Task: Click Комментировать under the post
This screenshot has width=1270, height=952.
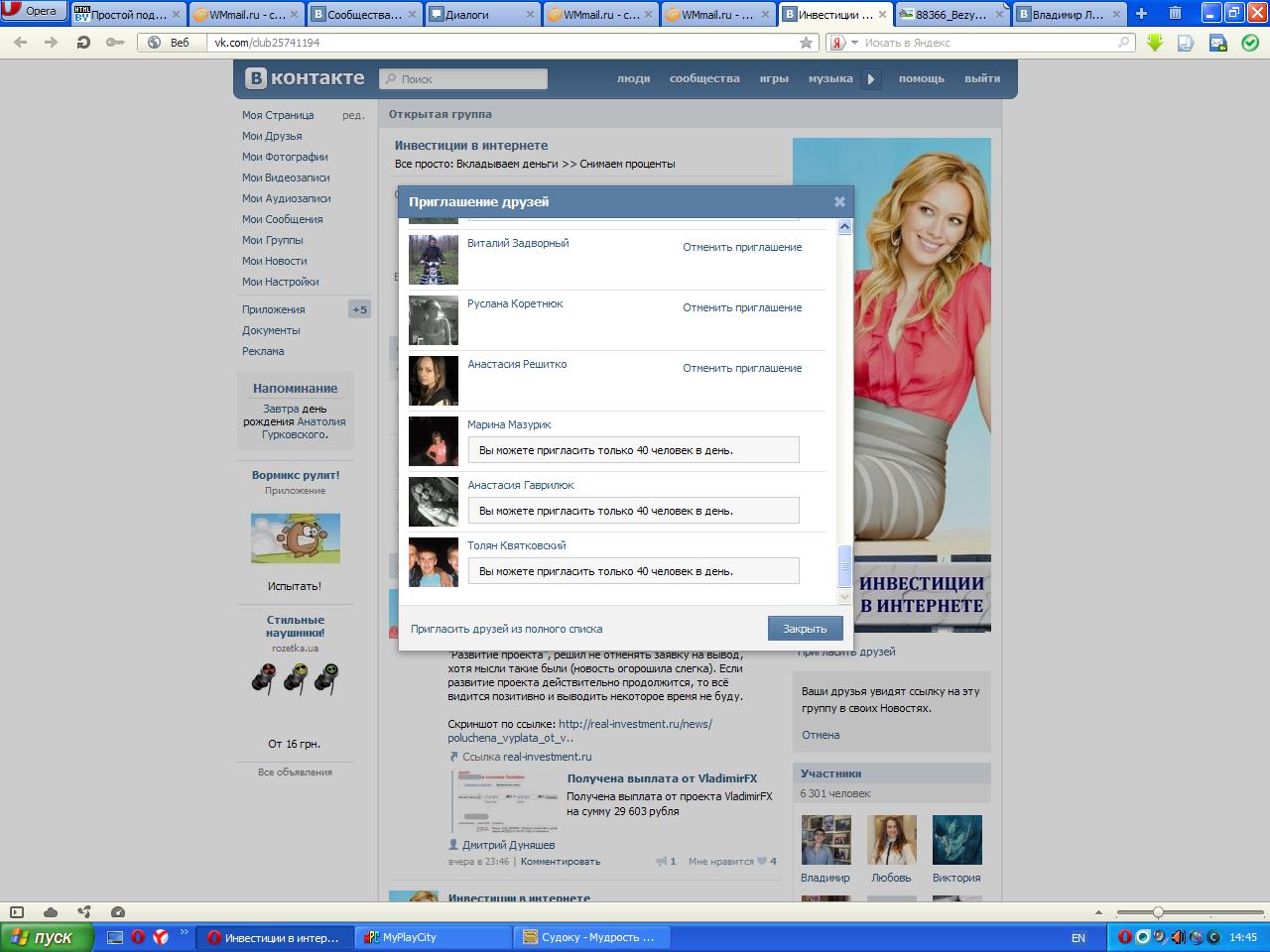Action: (x=561, y=861)
